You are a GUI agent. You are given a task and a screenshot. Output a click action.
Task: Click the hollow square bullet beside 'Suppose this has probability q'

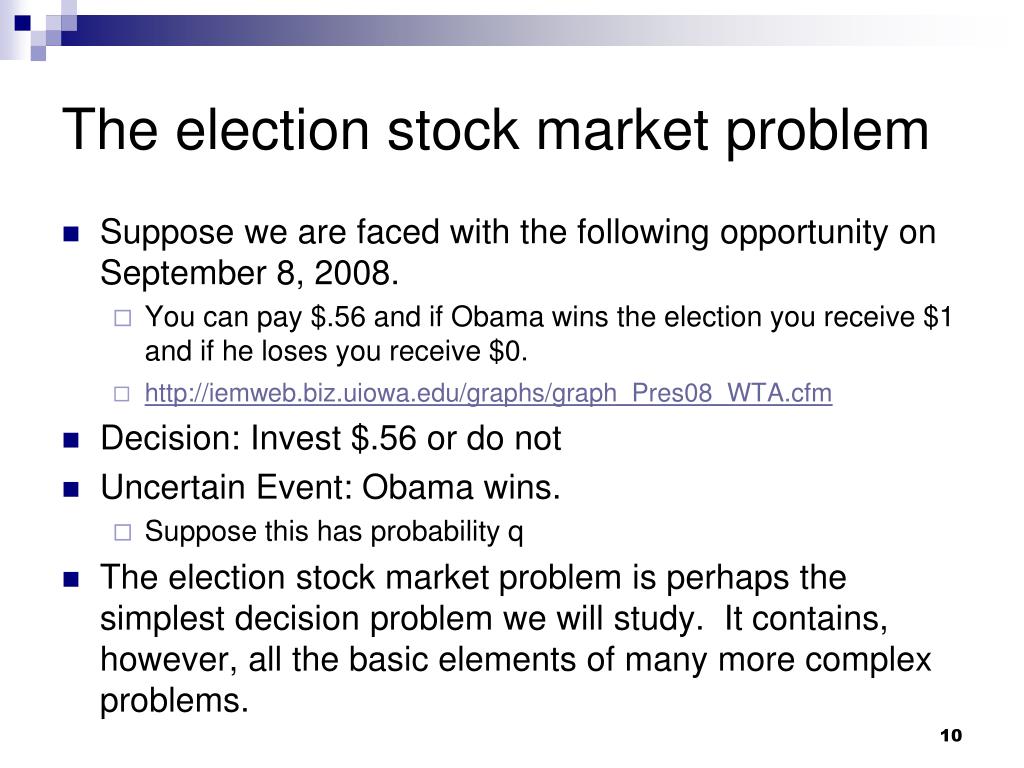coord(123,532)
